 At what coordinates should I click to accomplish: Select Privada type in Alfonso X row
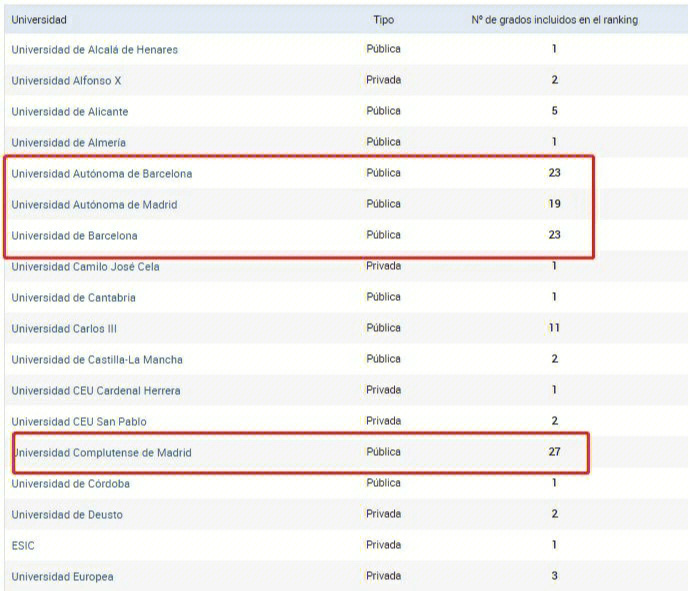383,80
